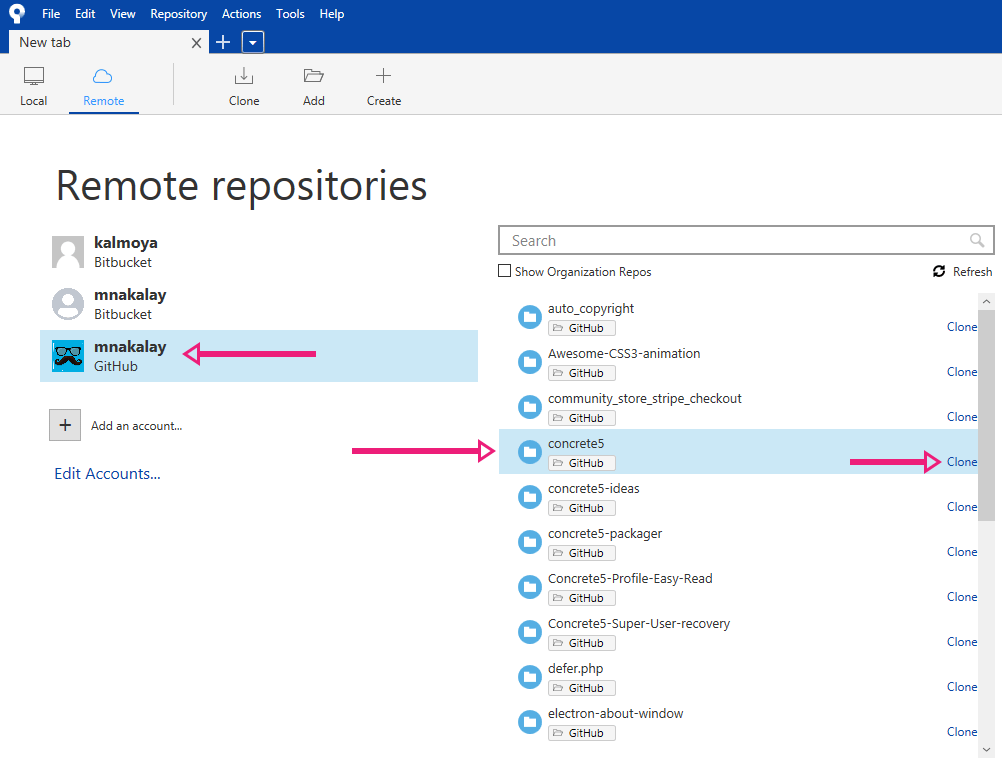The width and height of the screenshot is (1002, 758).
Task: Open the Repository menu
Action: coord(178,13)
